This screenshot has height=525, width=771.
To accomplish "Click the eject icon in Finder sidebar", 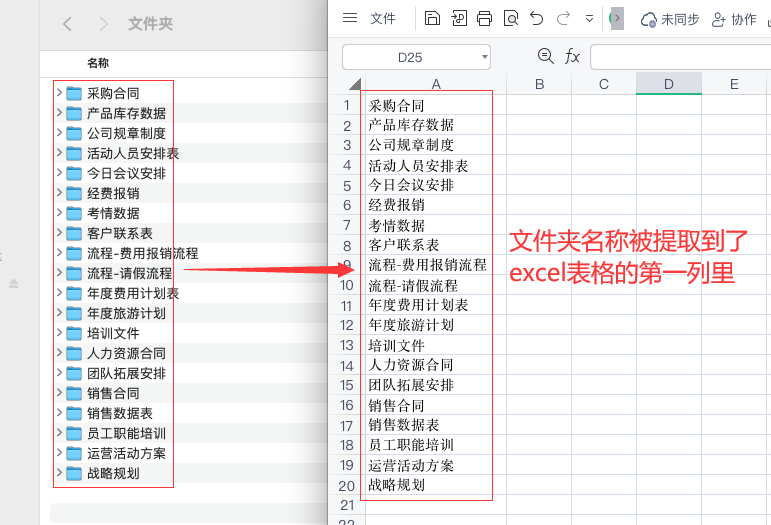I will (x=14, y=284).
